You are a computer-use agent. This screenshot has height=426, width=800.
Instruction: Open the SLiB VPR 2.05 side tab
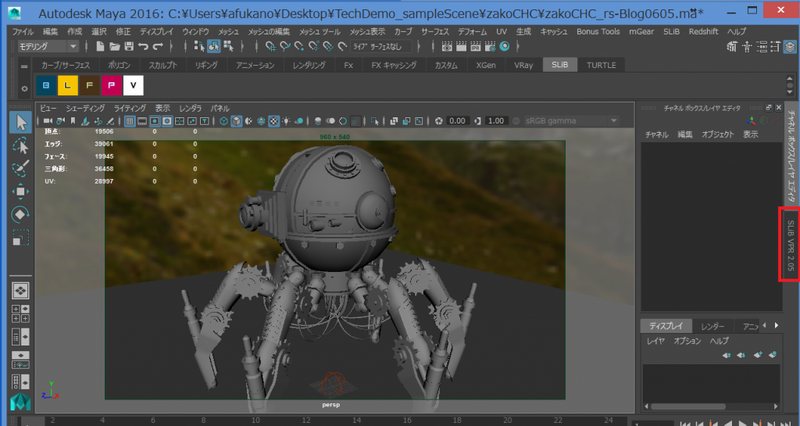click(790, 244)
